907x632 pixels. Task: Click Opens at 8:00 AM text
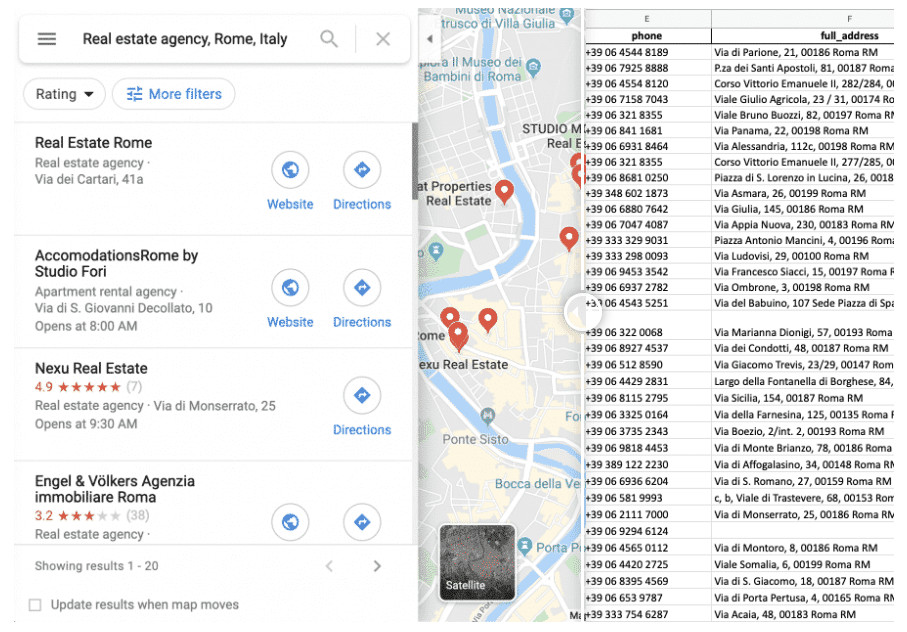pyautogui.click(x=86, y=326)
